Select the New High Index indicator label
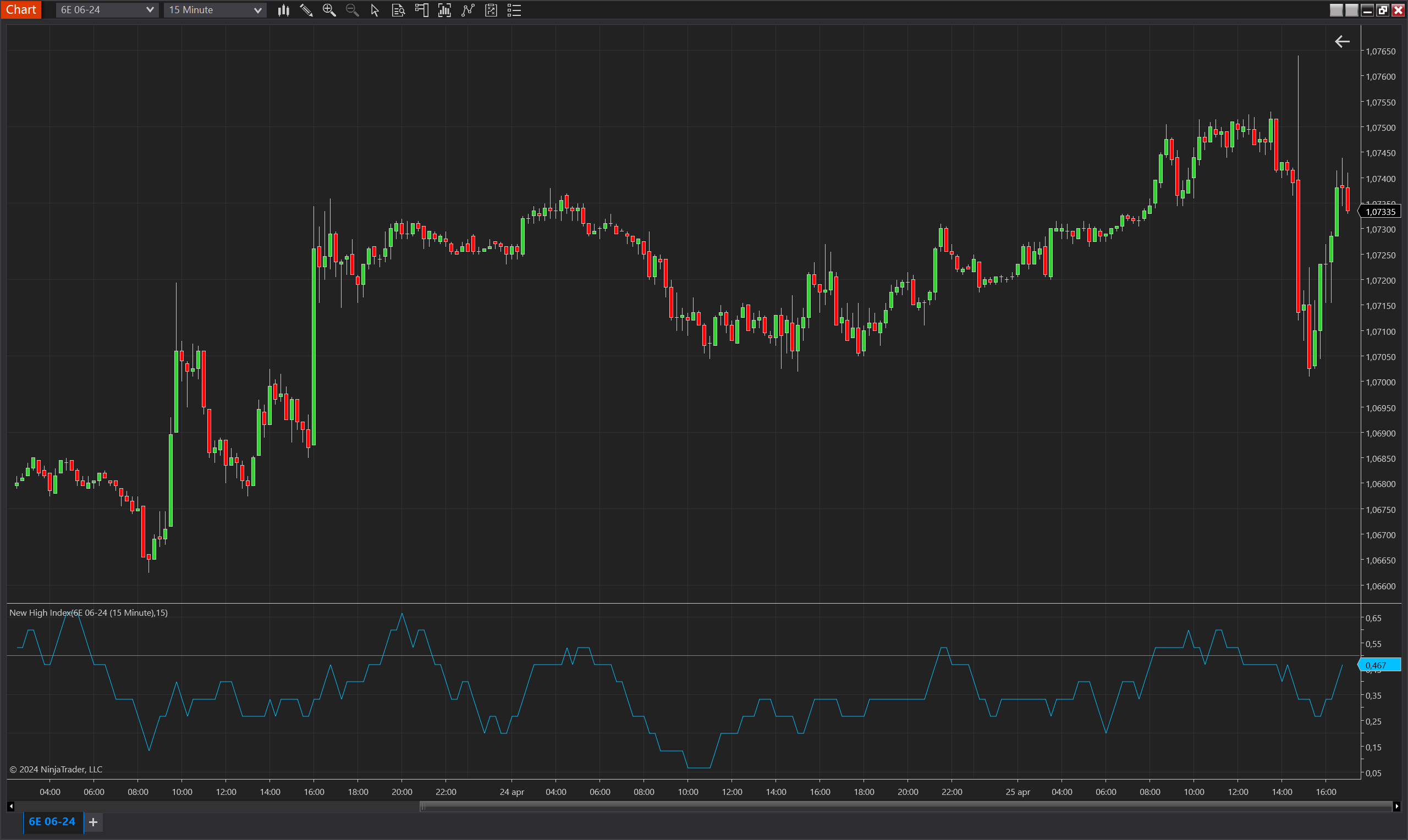This screenshot has height=840, width=1408. (x=89, y=612)
